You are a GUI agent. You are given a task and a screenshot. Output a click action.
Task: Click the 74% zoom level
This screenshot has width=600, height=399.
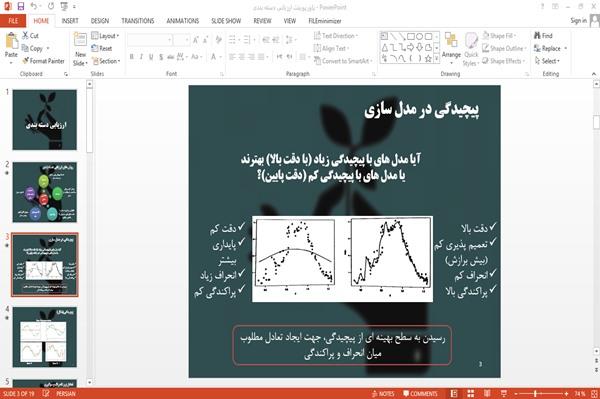580,394
